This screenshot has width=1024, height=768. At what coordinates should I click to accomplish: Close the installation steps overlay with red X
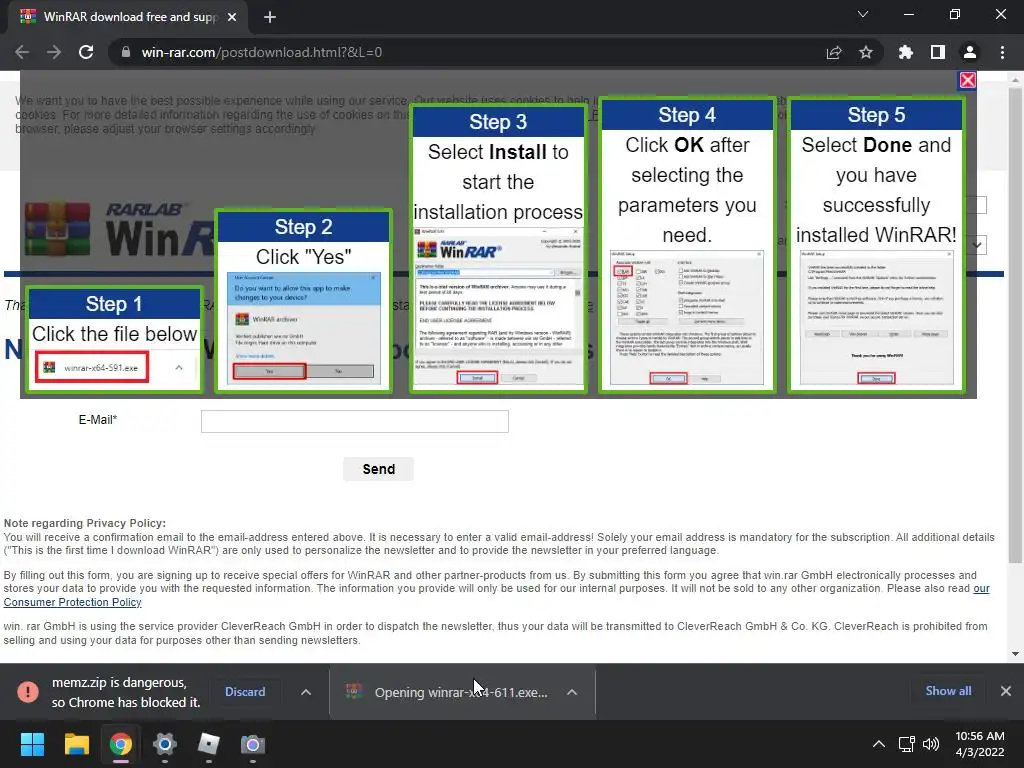[x=967, y=80]
